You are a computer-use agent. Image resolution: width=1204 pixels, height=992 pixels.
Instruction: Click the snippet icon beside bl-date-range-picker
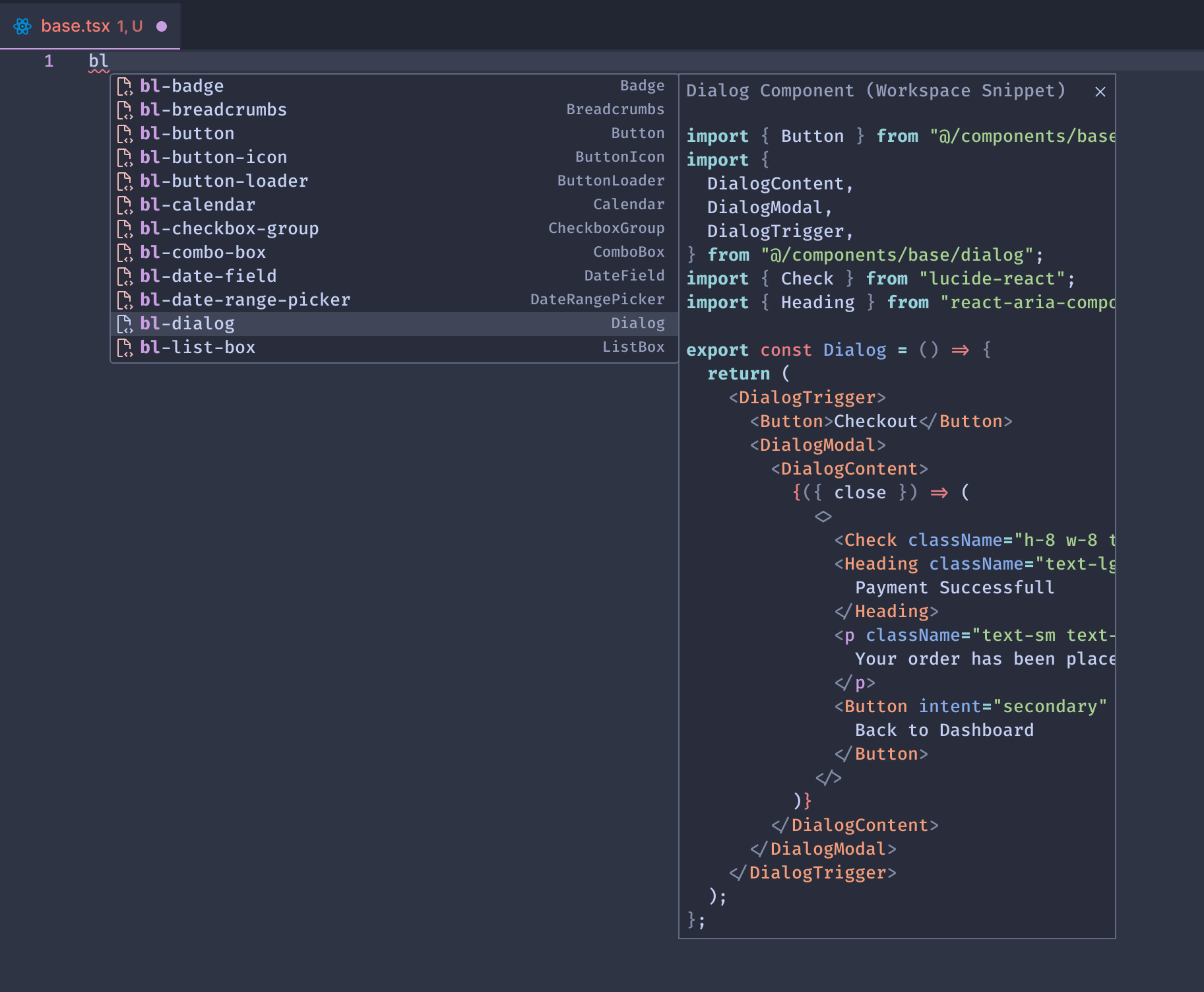(125, 300)
